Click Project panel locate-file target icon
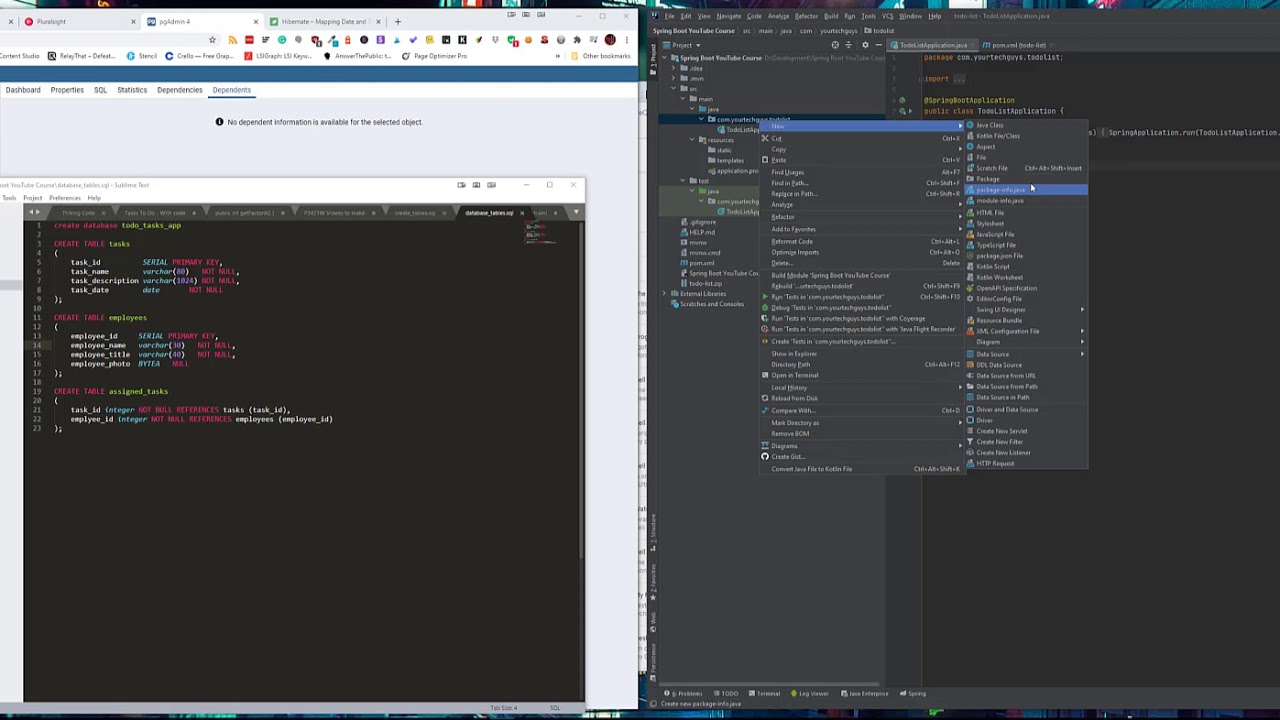The image size is (1280, 720). coord(835,45)
